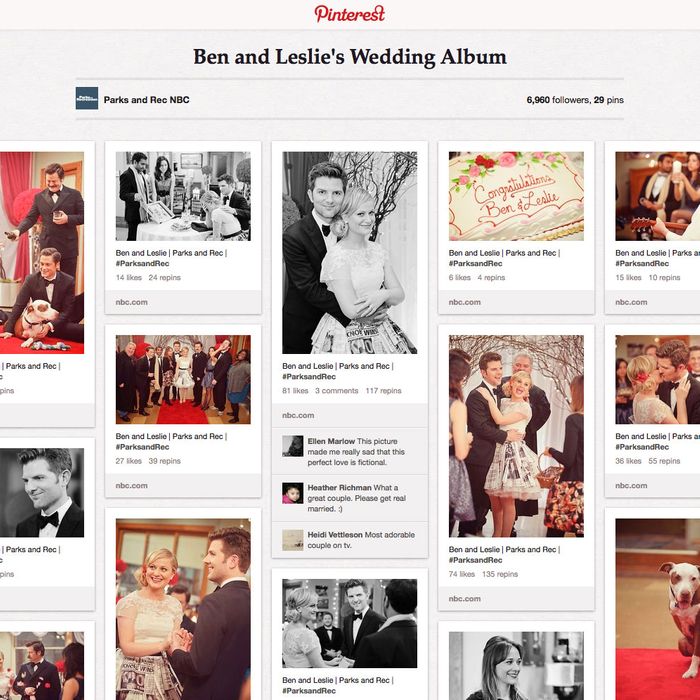This screenshot has width=700, height=700.
Task: Open the Congratulations Ben & Leslie cake pin
Action: tap(516, 196)
